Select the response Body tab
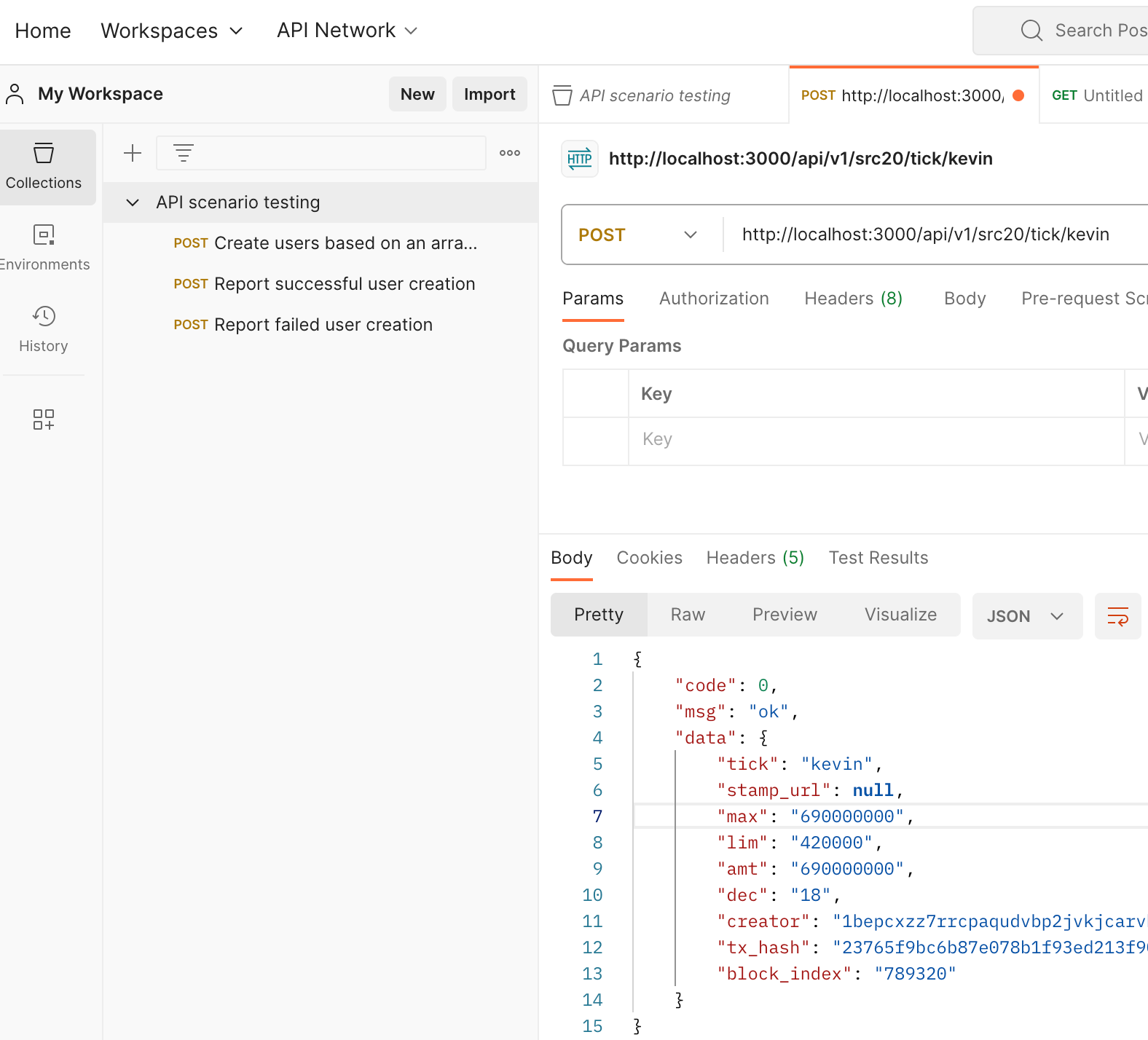The height and width of the screenshot is (1040, 1148). (572, 558)
